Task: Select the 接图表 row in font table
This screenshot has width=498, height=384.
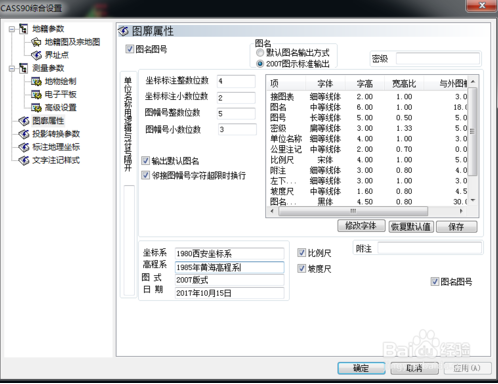Action: [368, 97]
